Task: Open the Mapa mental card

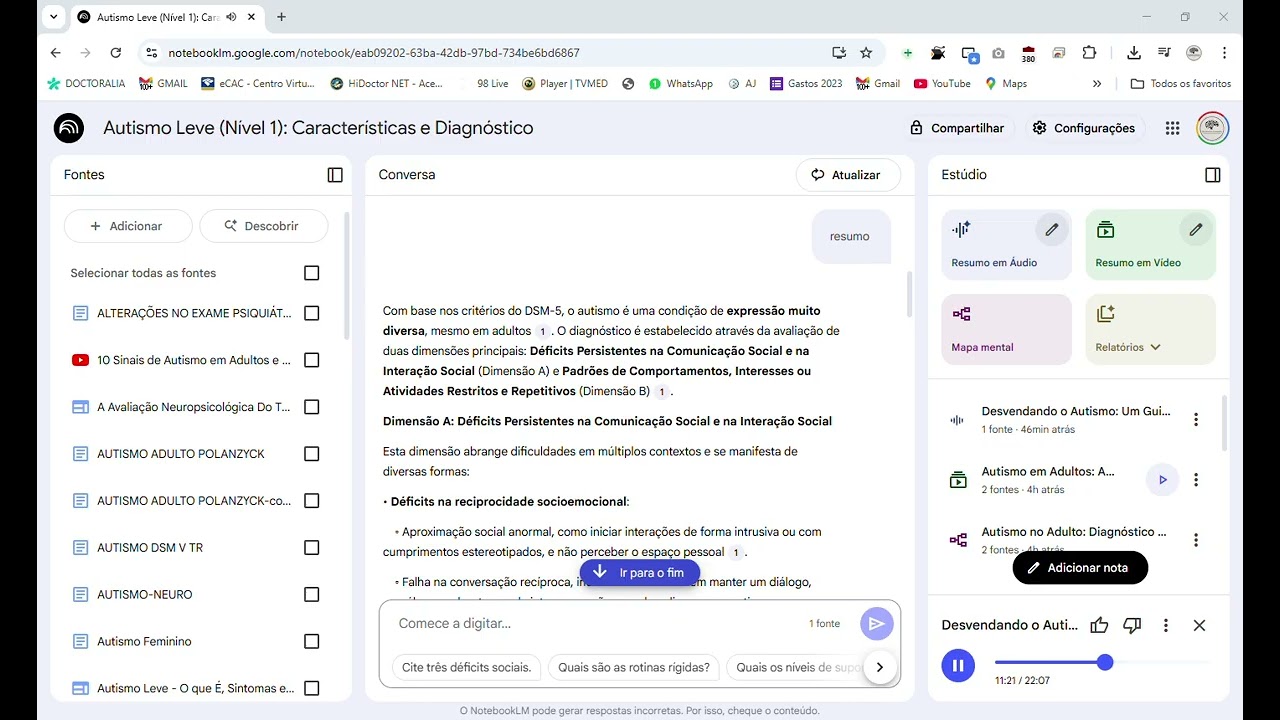Action: (1006, 329)
